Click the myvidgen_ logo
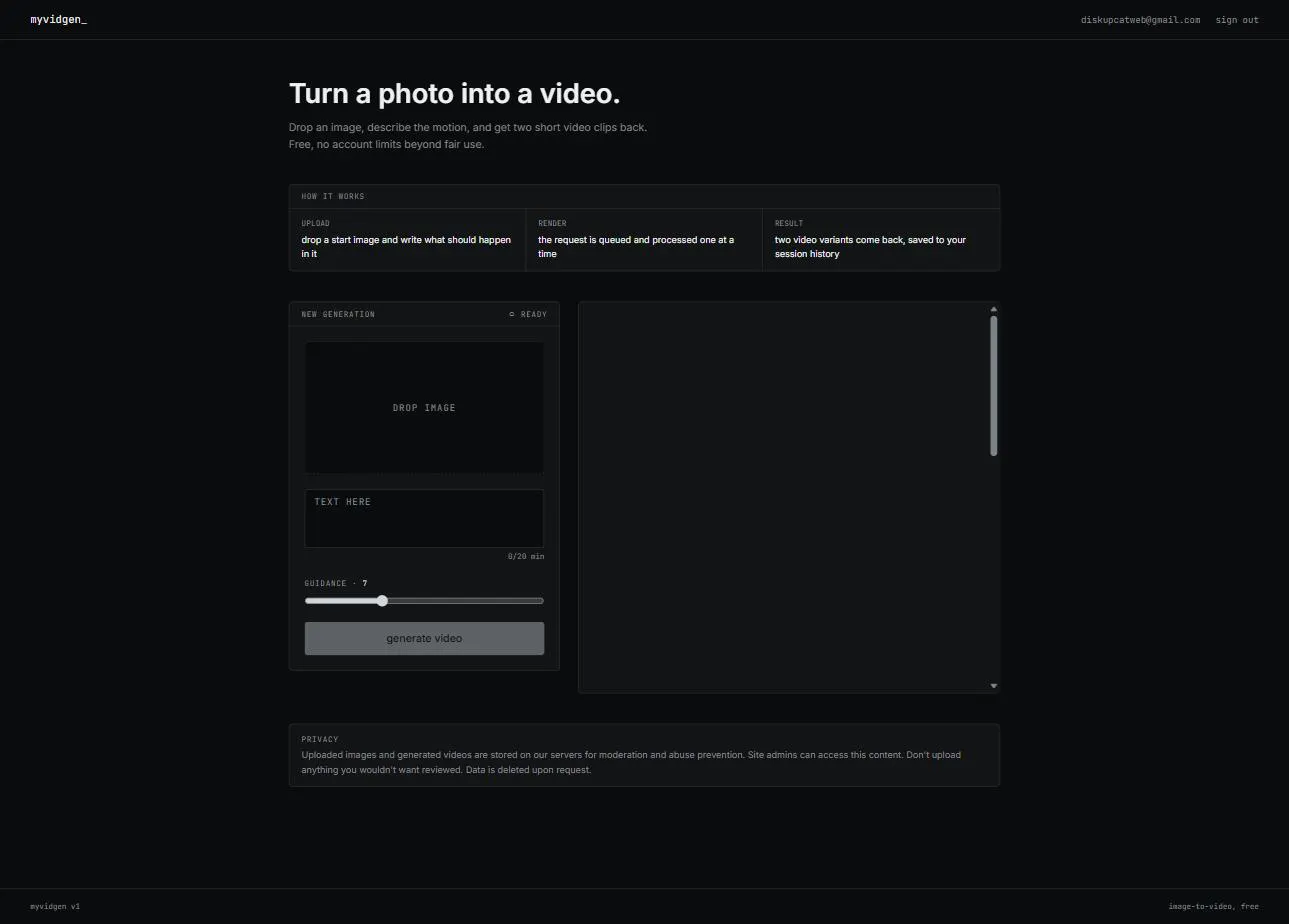1289x924 pixels. (58, 20)
